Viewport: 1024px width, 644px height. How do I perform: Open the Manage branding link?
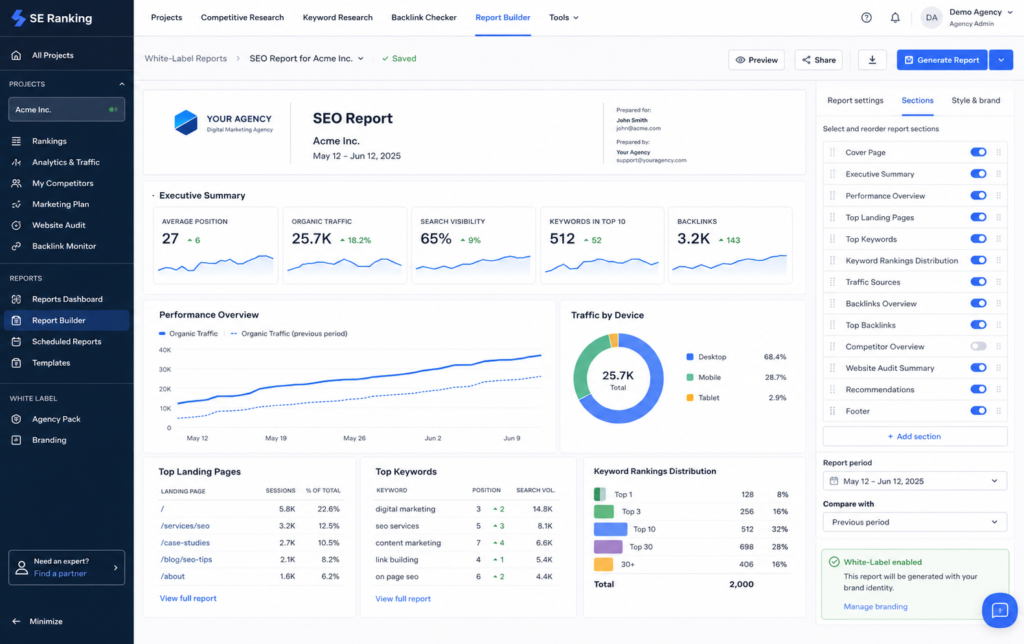tap(875, 607)
